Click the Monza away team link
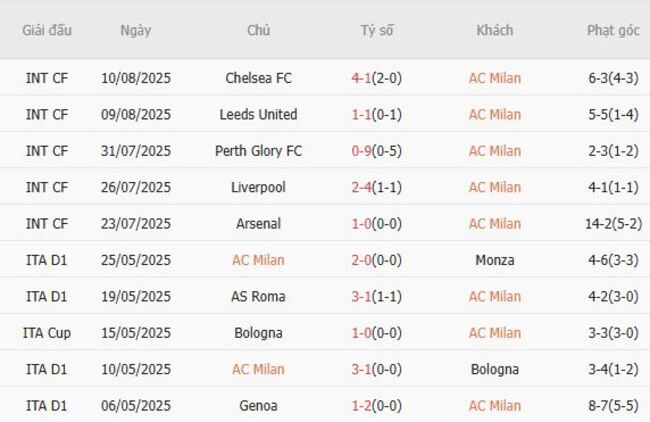The height and width of the screenshot is (422, 650). tap(495, 260)
